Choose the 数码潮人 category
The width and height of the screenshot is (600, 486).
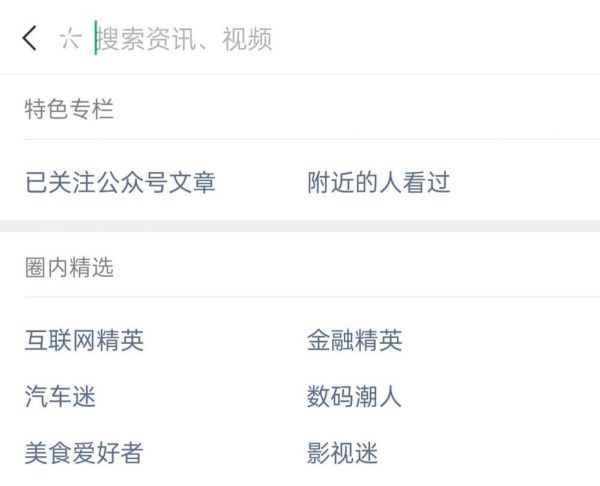pos(354,396)
